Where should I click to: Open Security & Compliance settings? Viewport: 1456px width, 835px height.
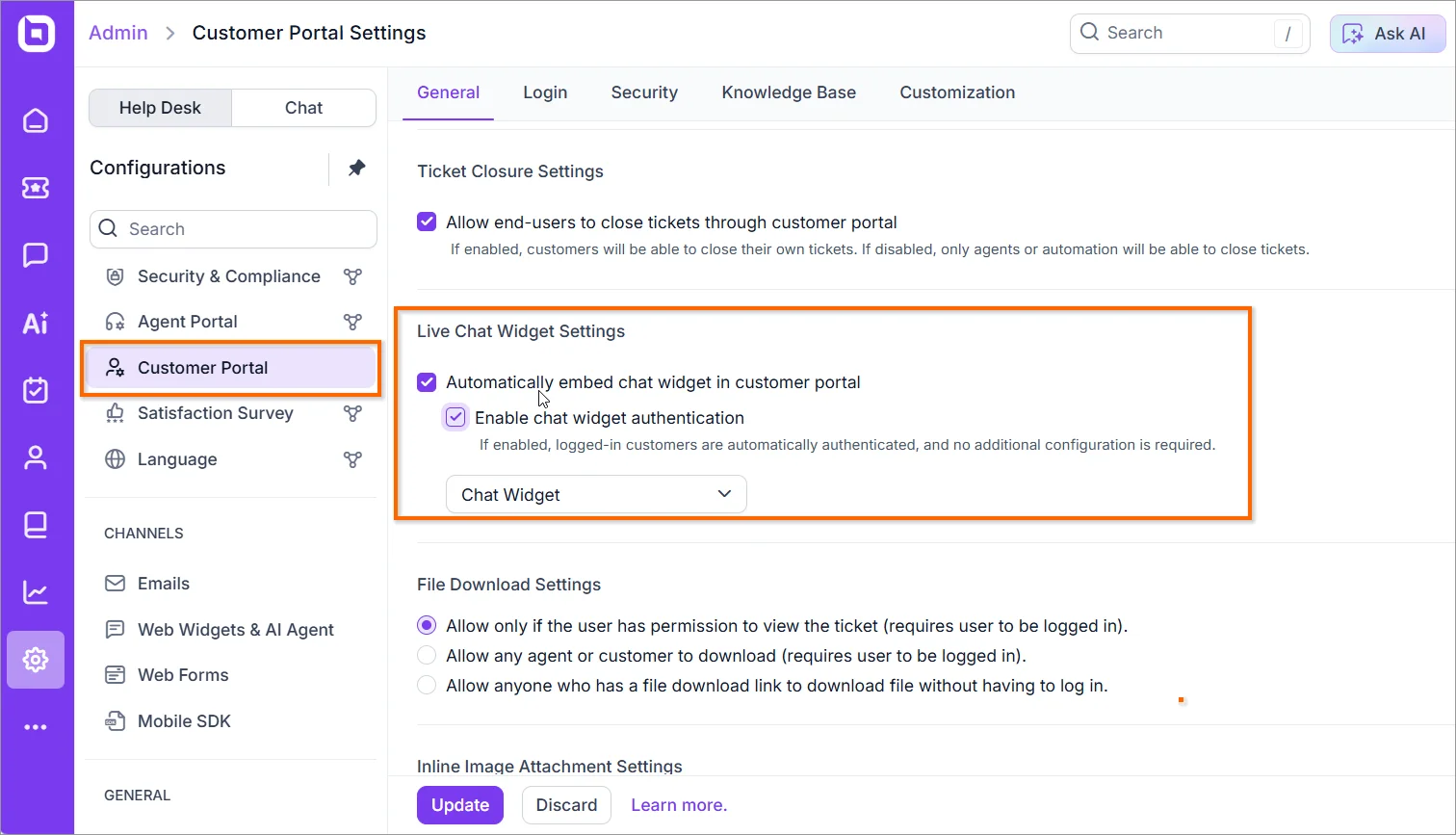tap(231, 276)
